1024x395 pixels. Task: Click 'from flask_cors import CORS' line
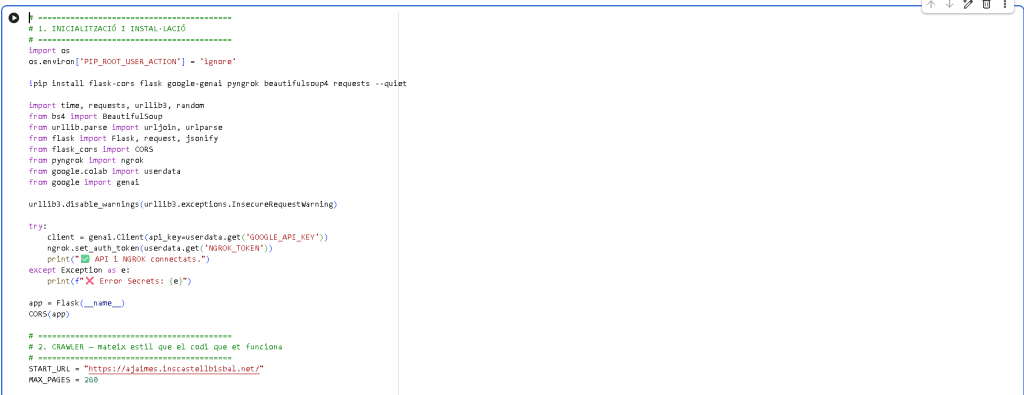point(91,150)
